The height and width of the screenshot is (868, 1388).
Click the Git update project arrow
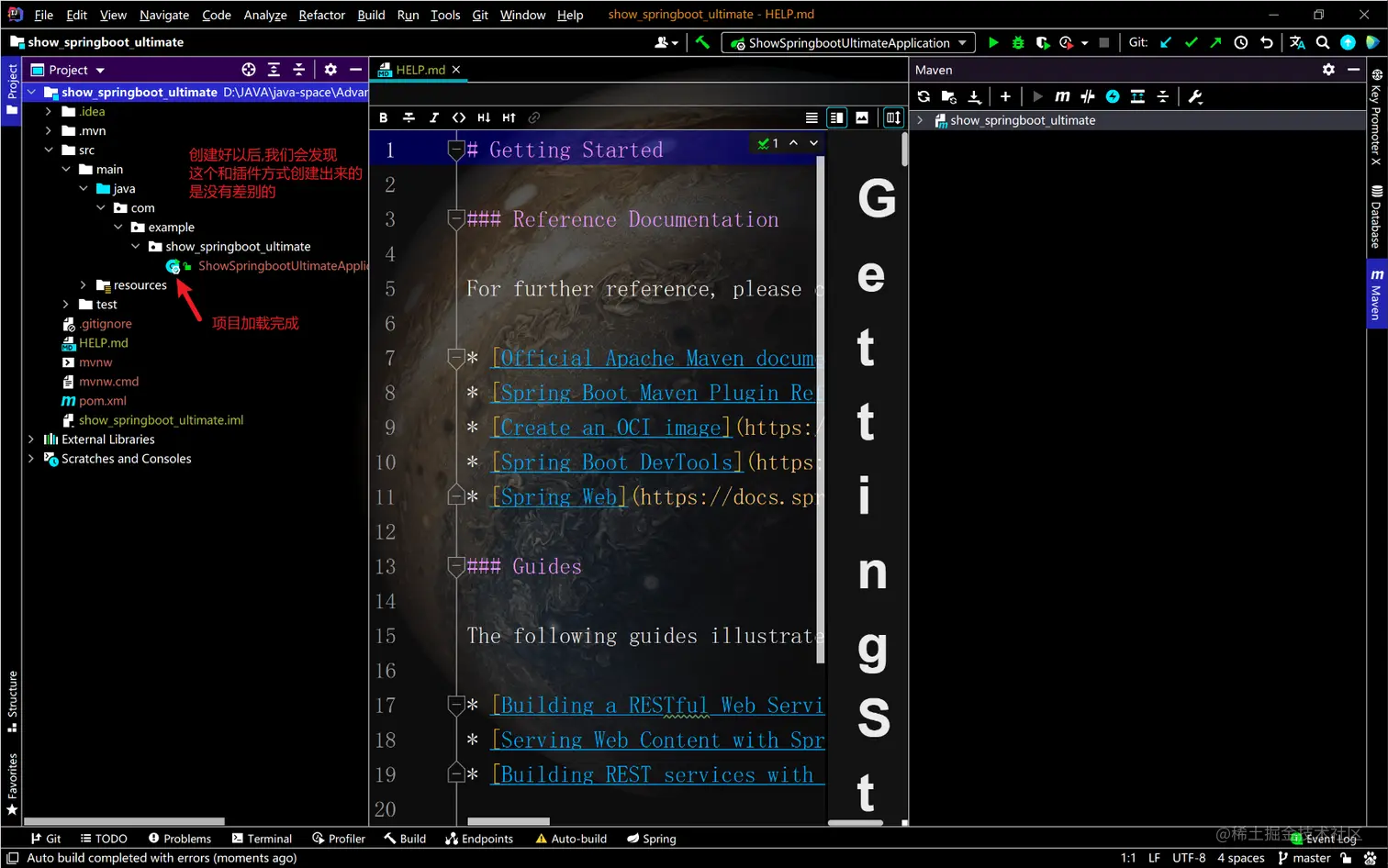click(1166, 42)
